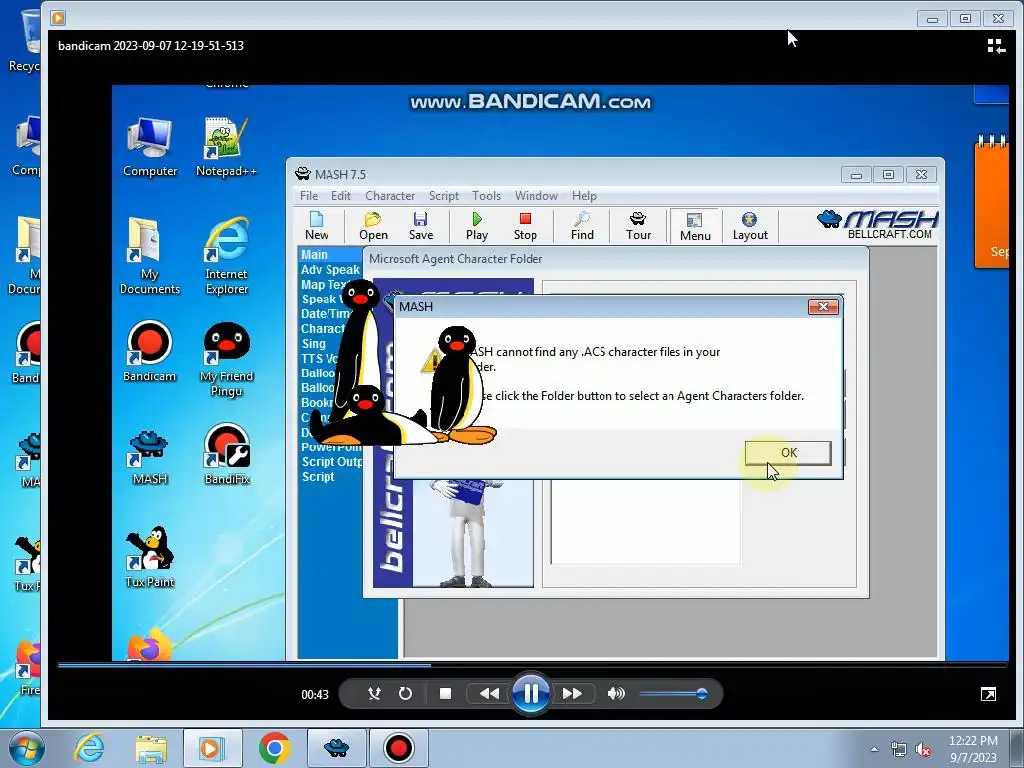Open Bandicam icon in recorded desktop
The image size is (1024, 768).
click(x=150, y=351)
